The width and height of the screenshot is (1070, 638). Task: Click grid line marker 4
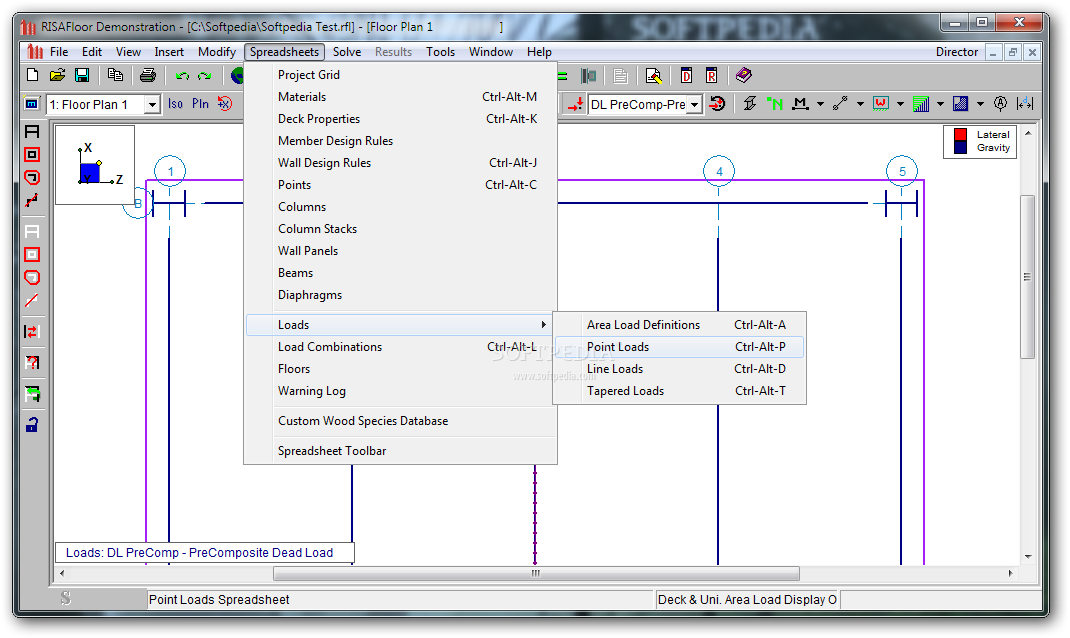click(x=719, y=171)
